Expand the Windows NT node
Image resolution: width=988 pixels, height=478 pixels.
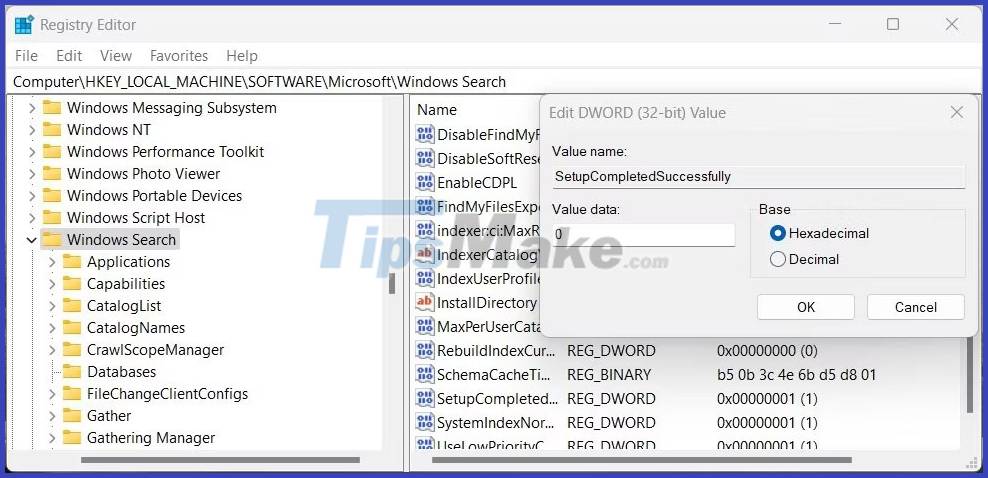32,130
